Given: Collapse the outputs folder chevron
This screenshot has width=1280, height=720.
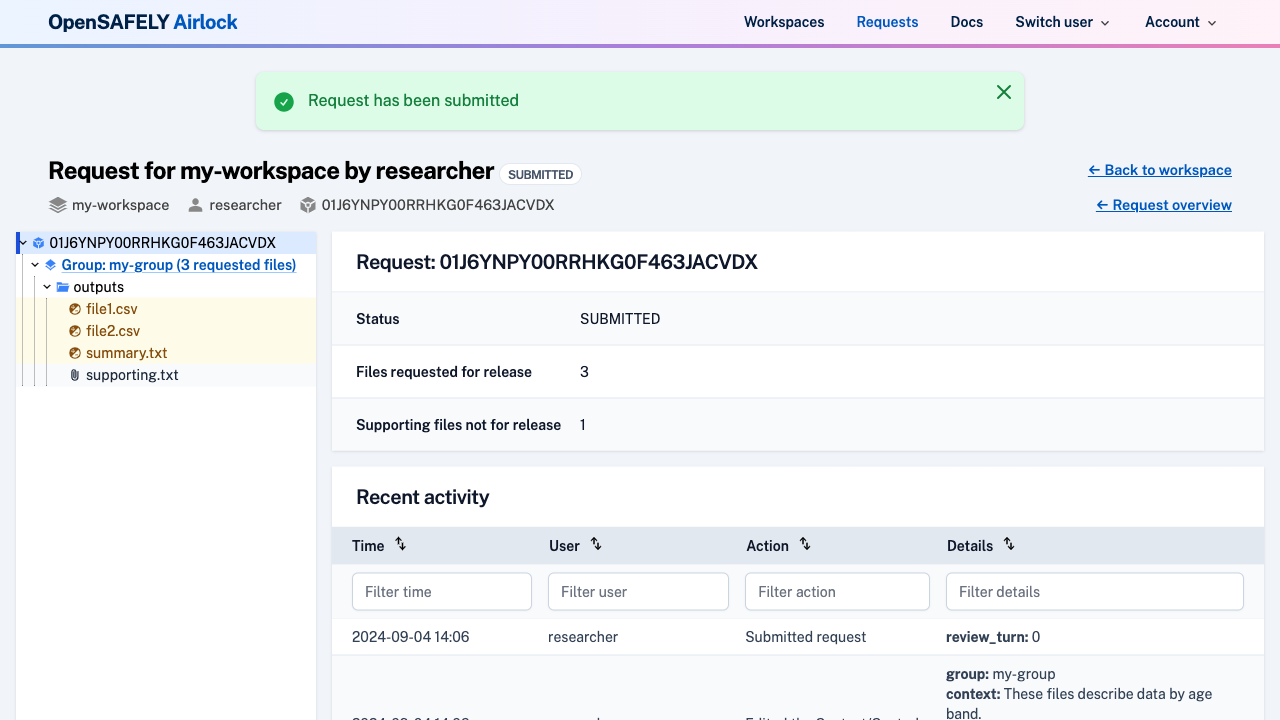Looking at the screenshot, I should click(x=47, y=287).
